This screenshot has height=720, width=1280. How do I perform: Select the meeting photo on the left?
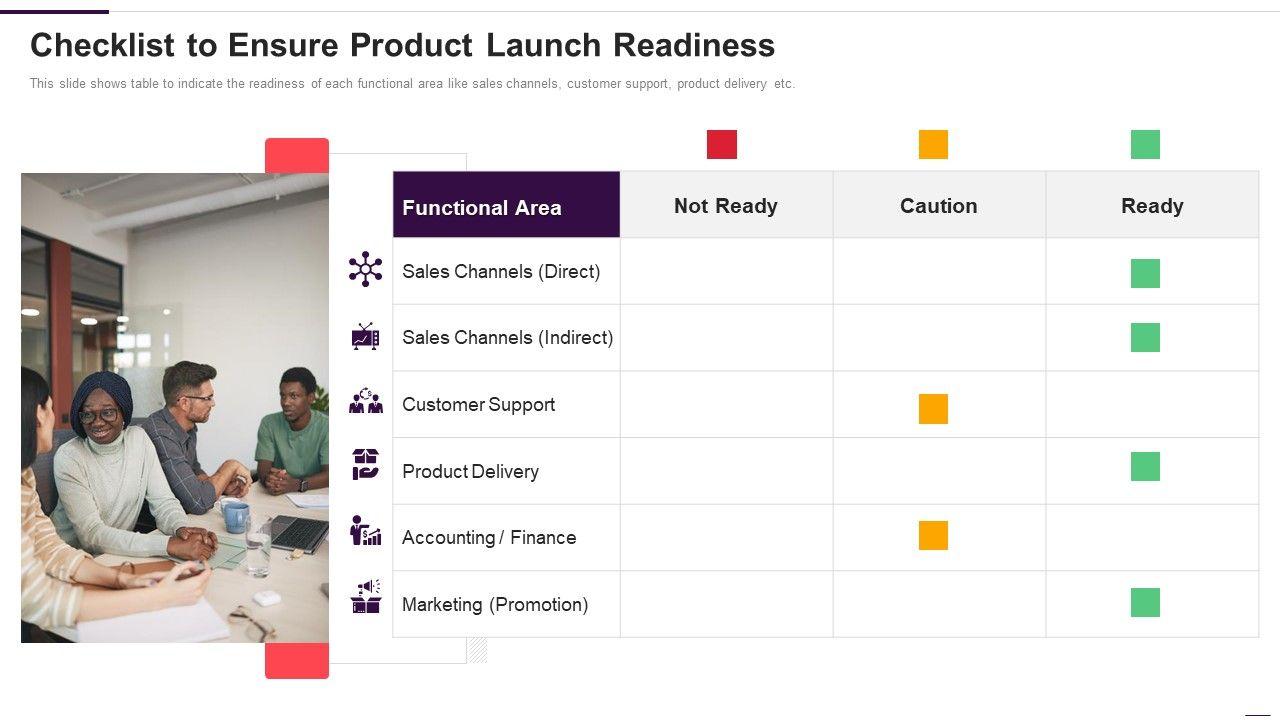point(175,407)
